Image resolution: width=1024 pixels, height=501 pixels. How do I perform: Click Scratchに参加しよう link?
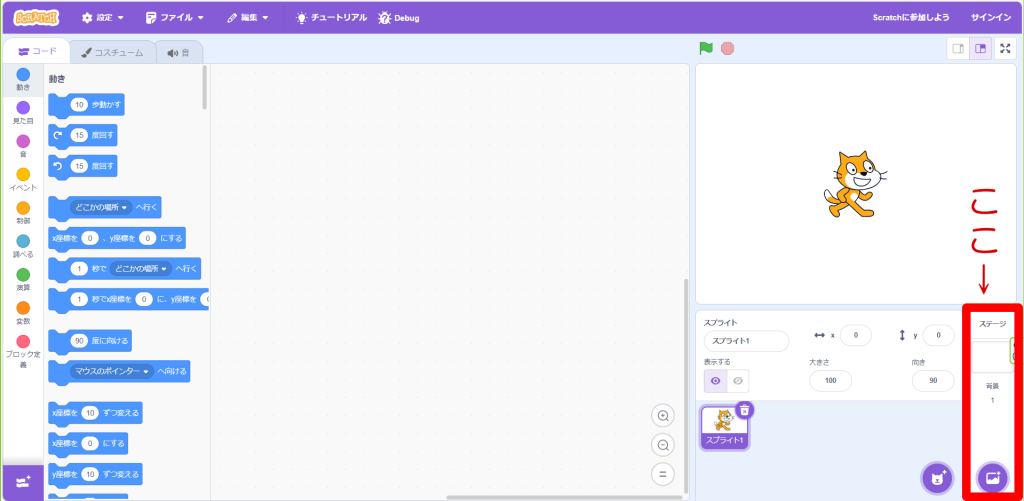910,18
